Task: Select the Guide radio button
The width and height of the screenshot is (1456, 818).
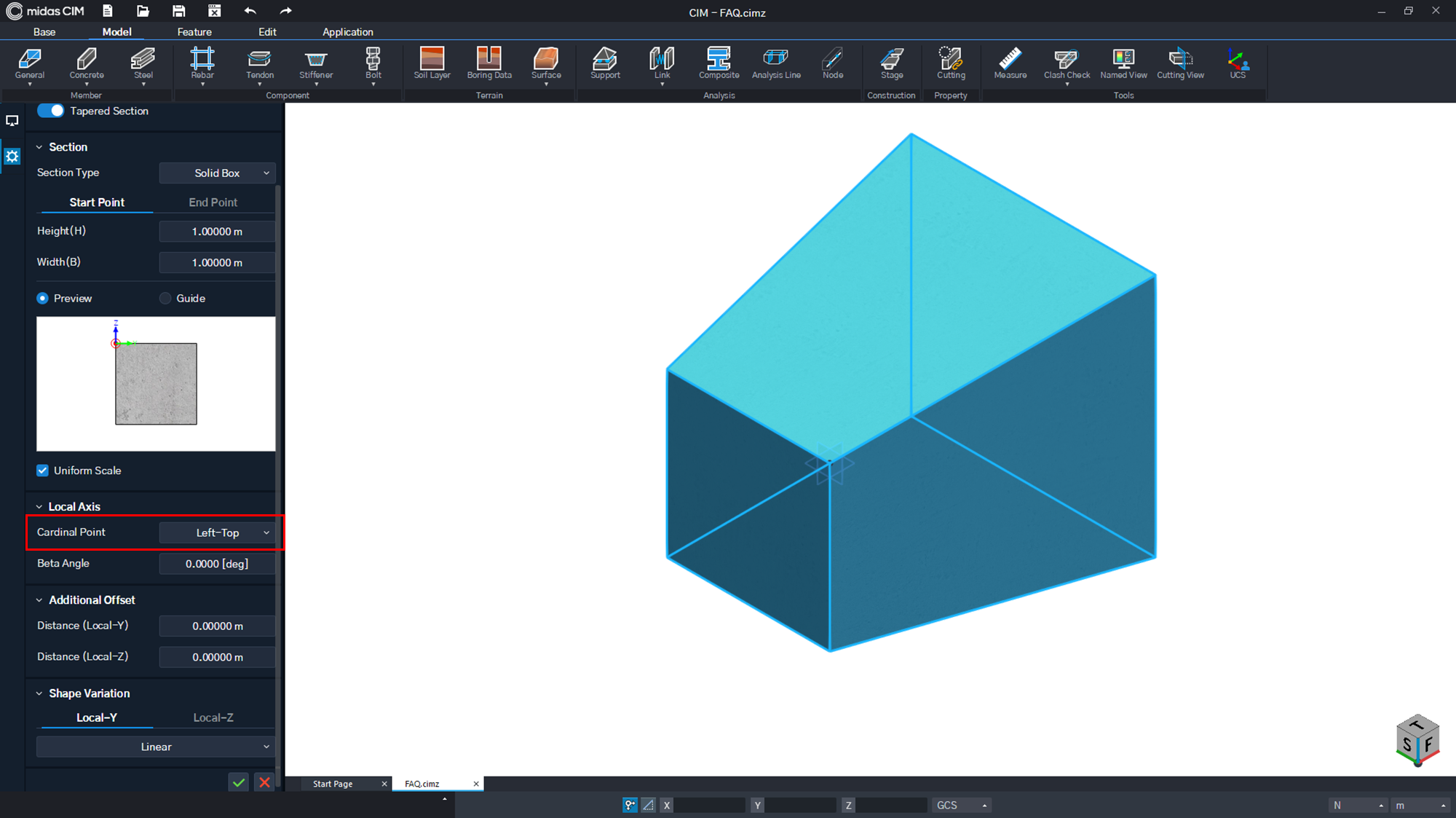Action: 165,299
